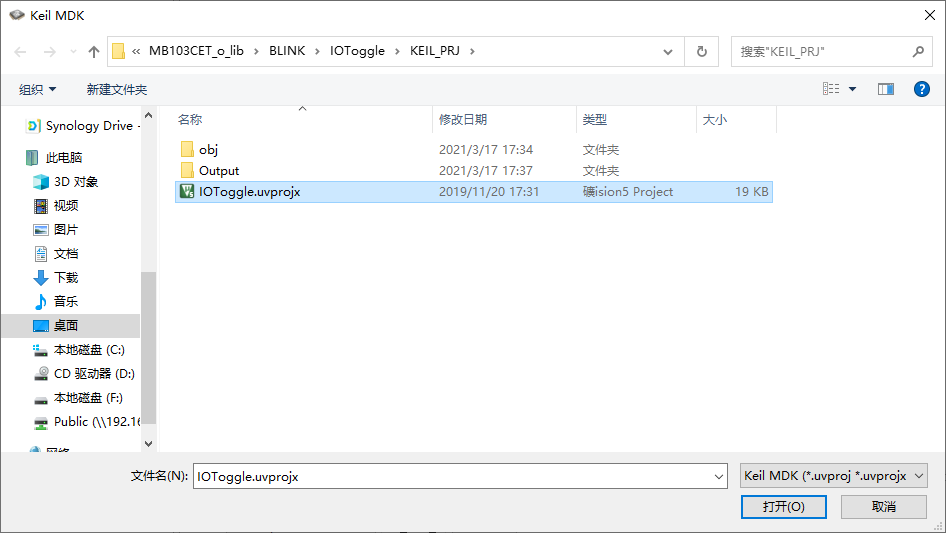Select the Output folder

click(x=219, y=171)
